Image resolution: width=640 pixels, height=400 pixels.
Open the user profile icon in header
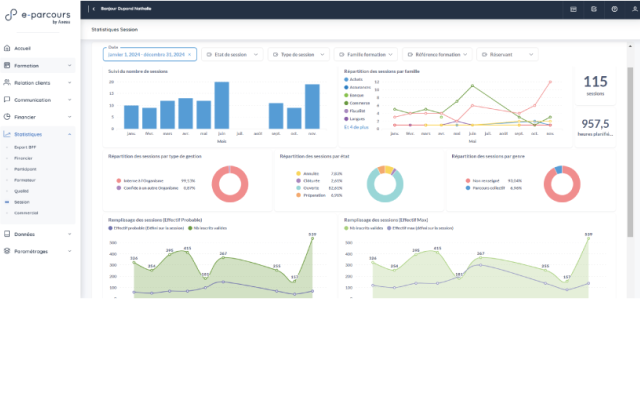coord(634,9)
